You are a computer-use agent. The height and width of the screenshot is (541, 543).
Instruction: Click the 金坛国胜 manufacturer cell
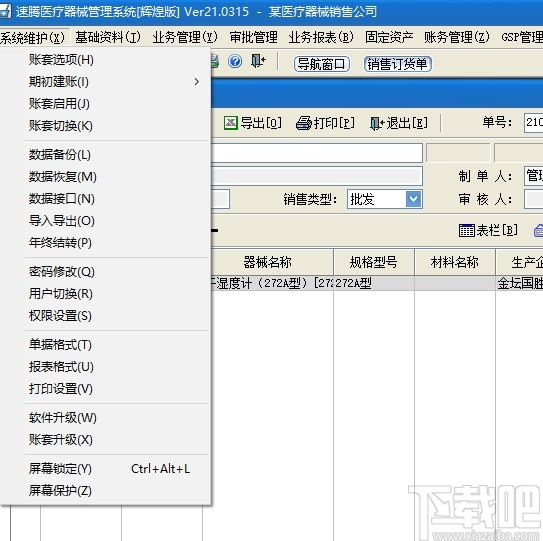(x=519, y=283)
